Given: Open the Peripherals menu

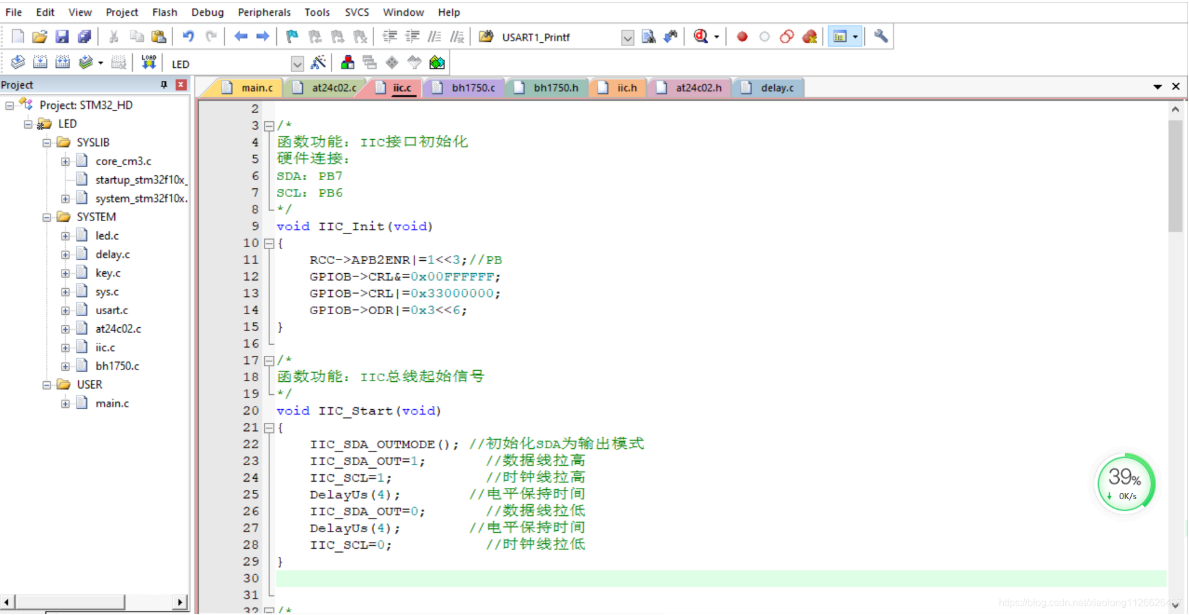Looking at the screenshot, I should (x=264, y=12).
